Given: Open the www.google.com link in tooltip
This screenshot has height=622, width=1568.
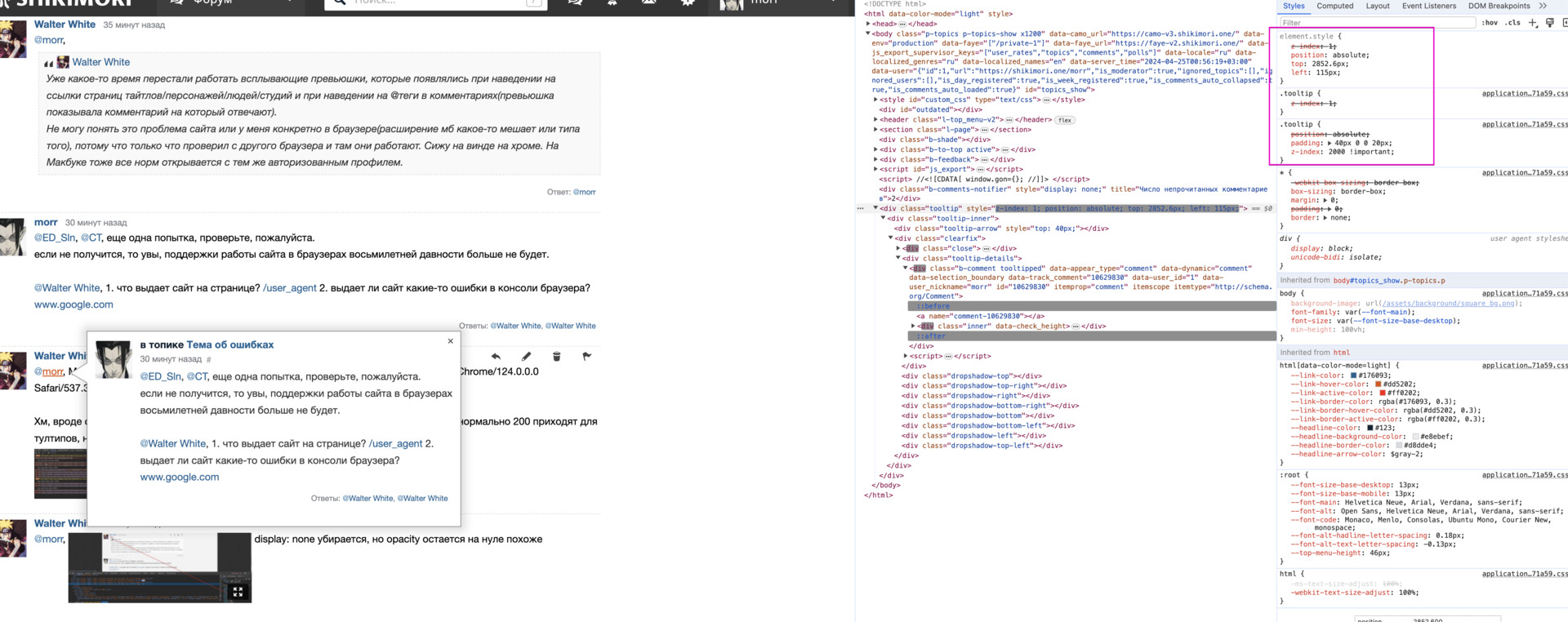Looking at the screenshot, I should click(x=180, y=477).
